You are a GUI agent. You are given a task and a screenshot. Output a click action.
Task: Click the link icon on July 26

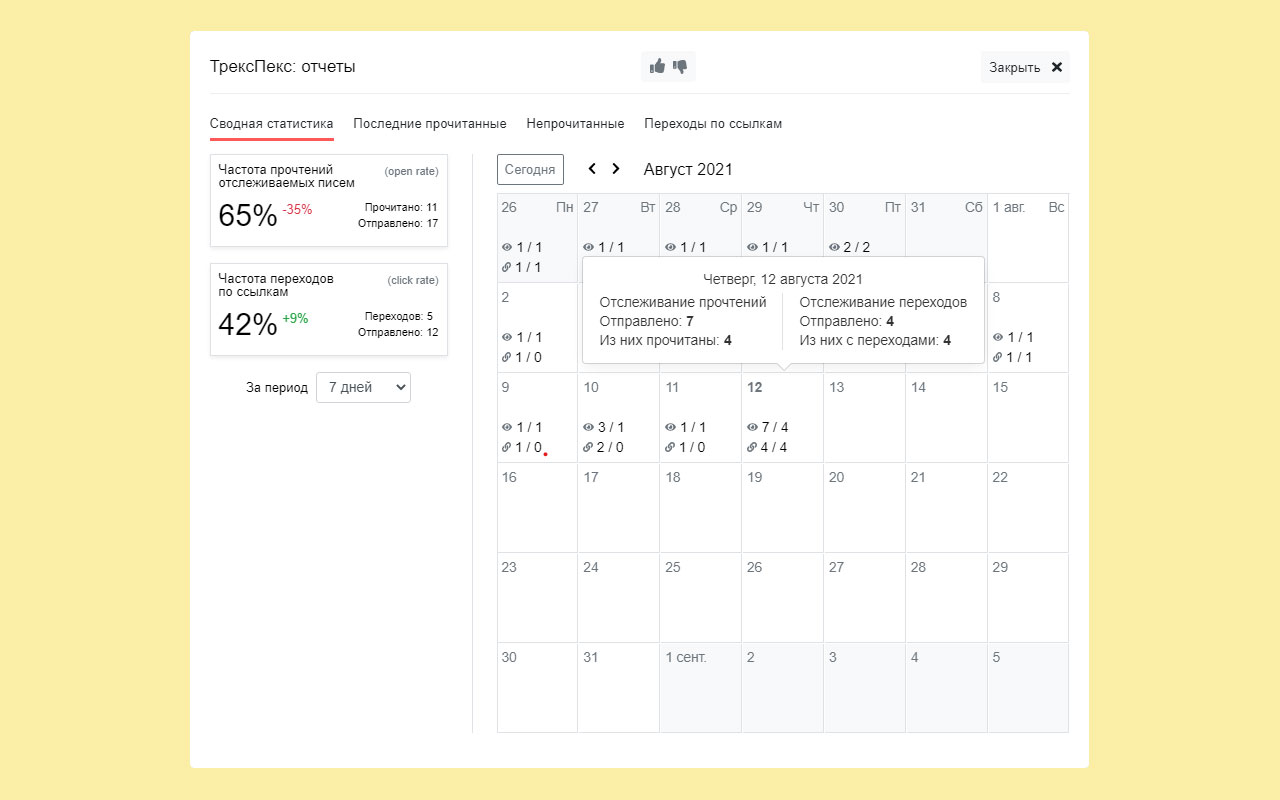pyautogui.click(x=506, y=267)
